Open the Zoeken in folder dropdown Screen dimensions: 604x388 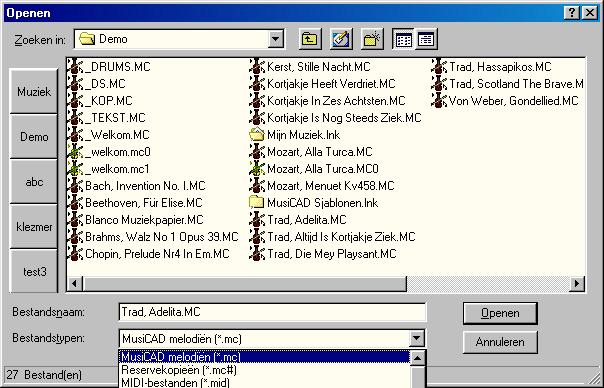click(275, 39)
